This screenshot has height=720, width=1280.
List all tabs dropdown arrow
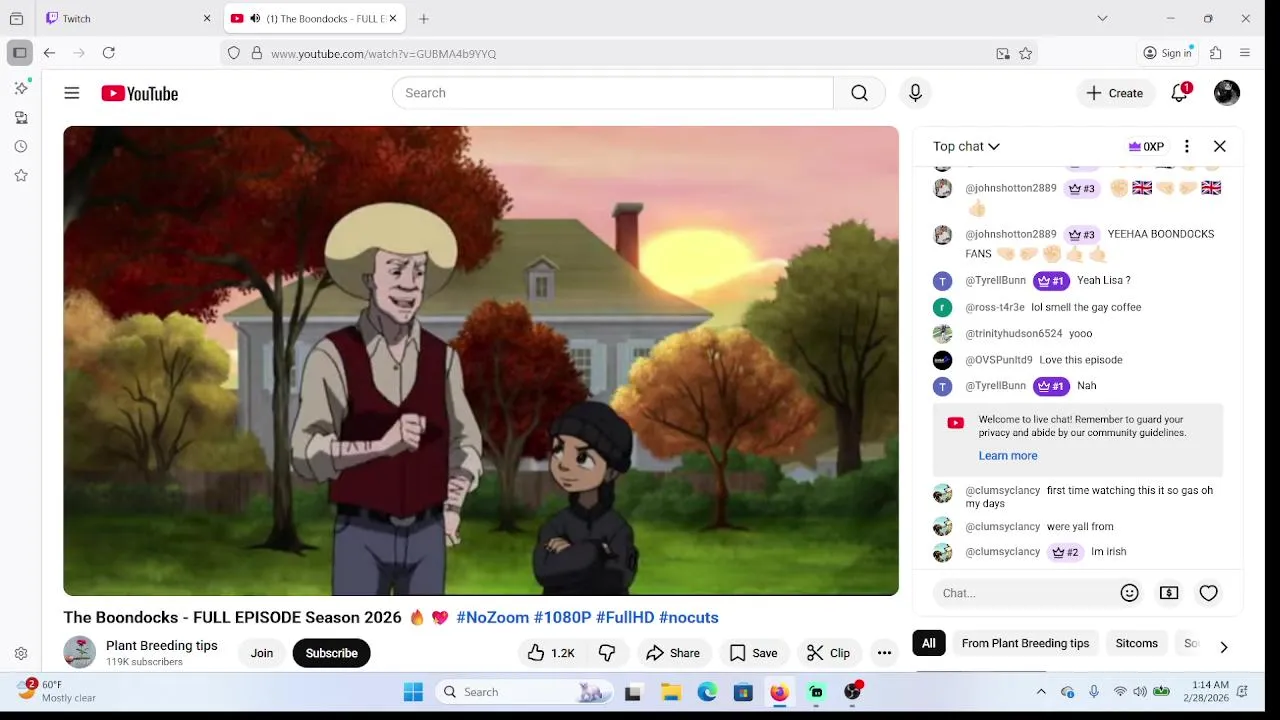[x=1102, y=18]
